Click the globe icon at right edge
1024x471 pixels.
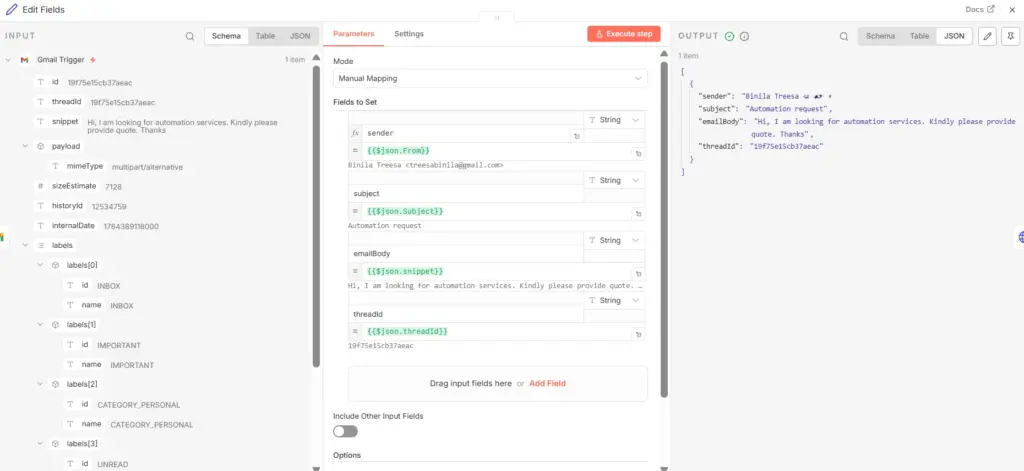click(1020, 238)
